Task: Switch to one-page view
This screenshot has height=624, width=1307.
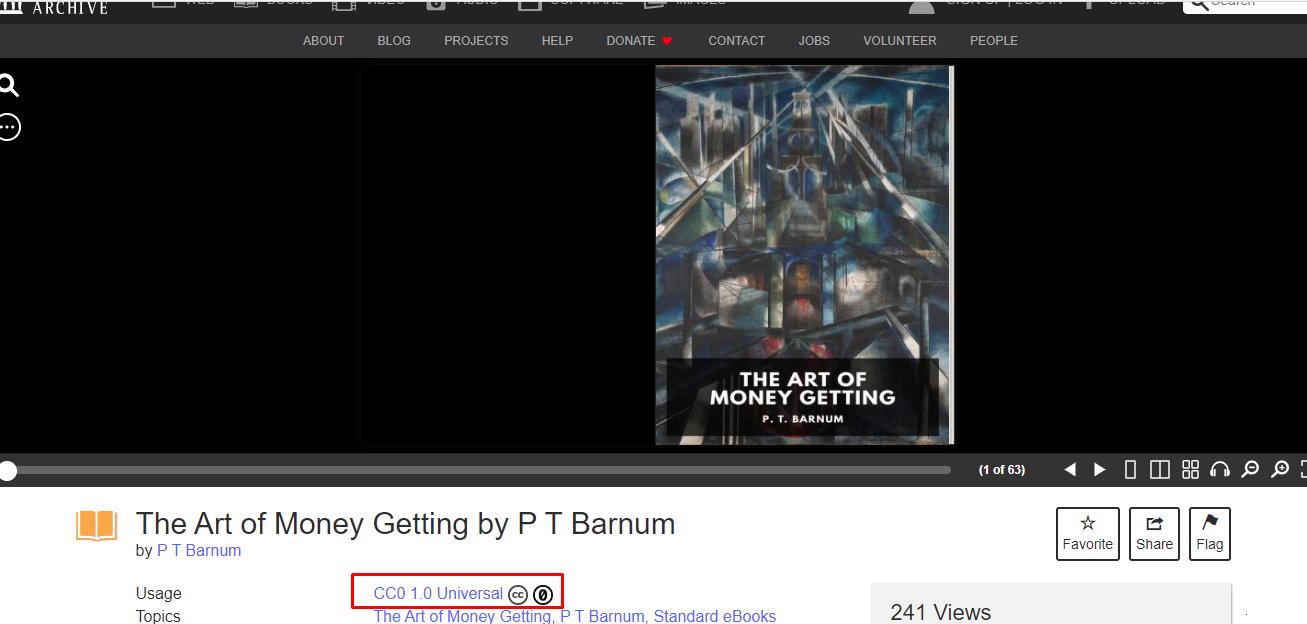Action: 1131,469
